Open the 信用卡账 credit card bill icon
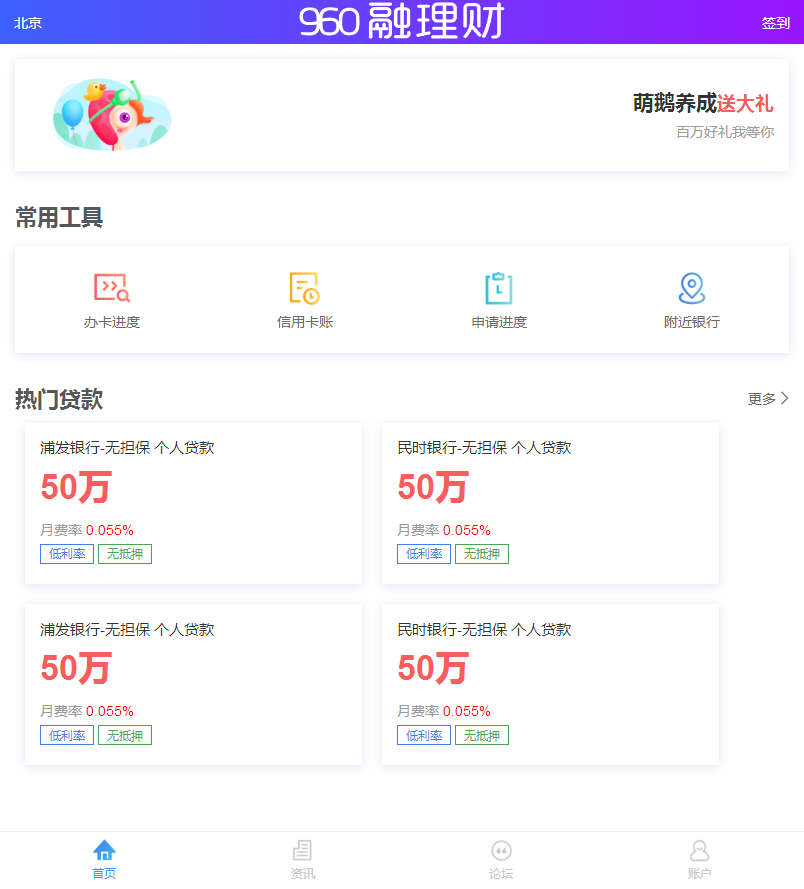The width and height of the screenshot is (804, 889). pos(304,289)
